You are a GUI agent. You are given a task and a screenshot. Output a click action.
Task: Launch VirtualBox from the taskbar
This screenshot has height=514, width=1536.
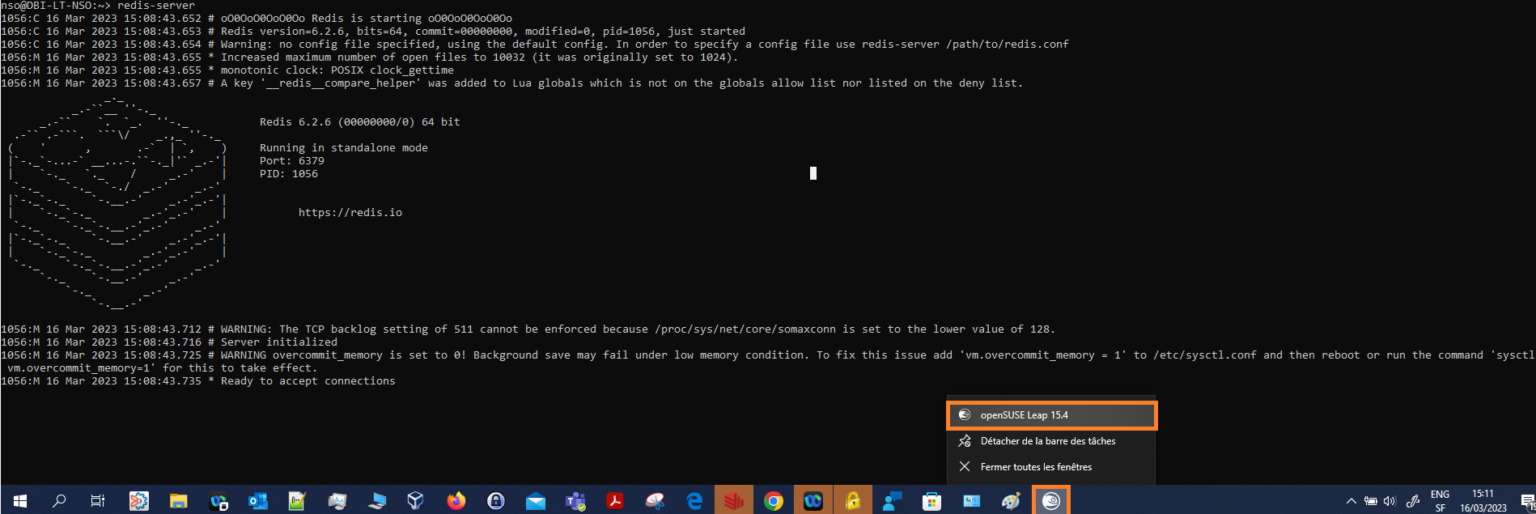[x=416, y=501]
